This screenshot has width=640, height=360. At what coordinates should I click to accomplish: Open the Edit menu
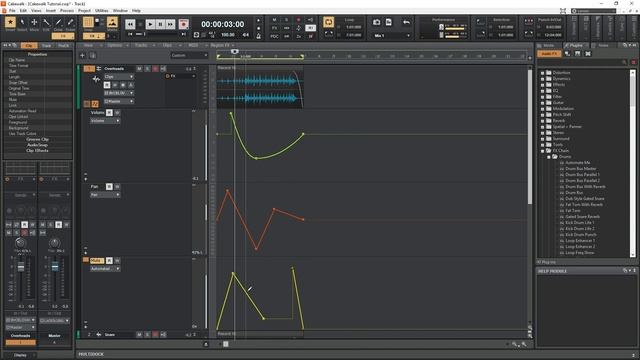(23, 11)
